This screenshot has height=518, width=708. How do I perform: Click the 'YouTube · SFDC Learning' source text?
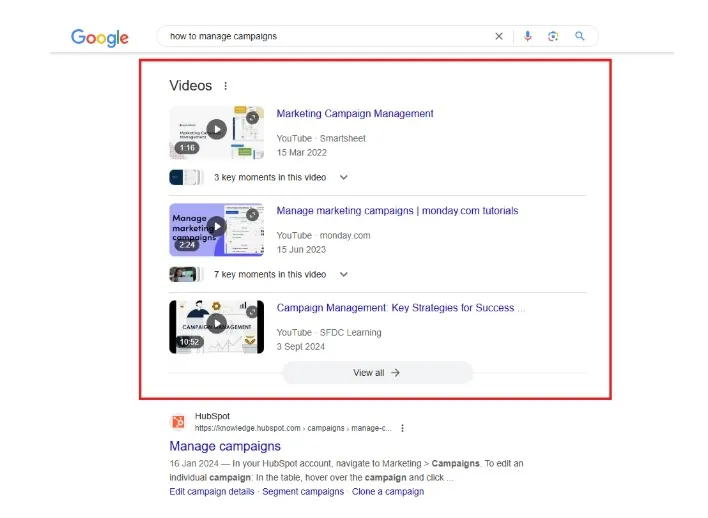(329, 333)
